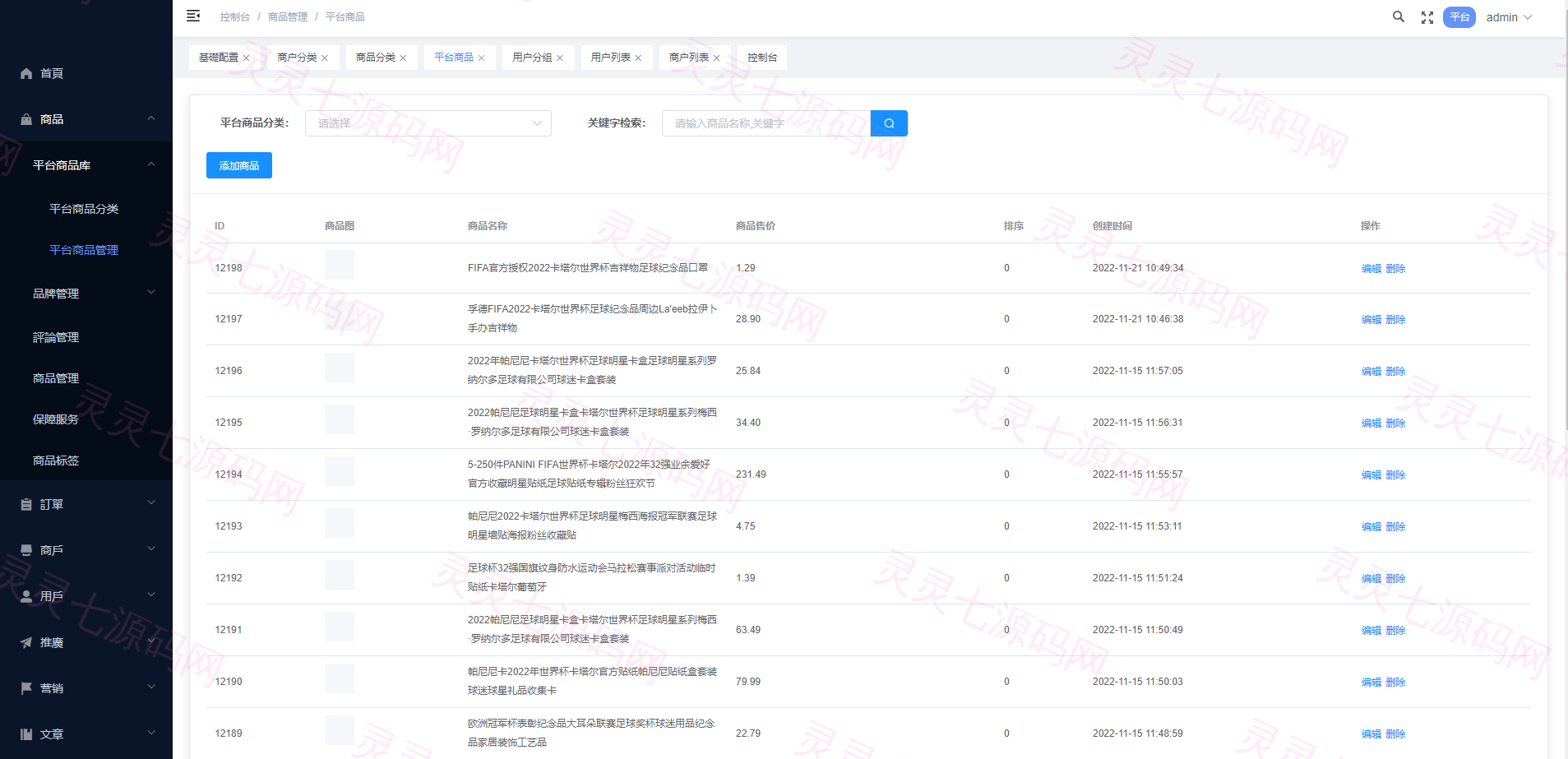Toggle fullscreen mode icon
Image resolution: width=1568 pixels, height=759 pixels.
pyautogui.click(x=1427, y=17)
